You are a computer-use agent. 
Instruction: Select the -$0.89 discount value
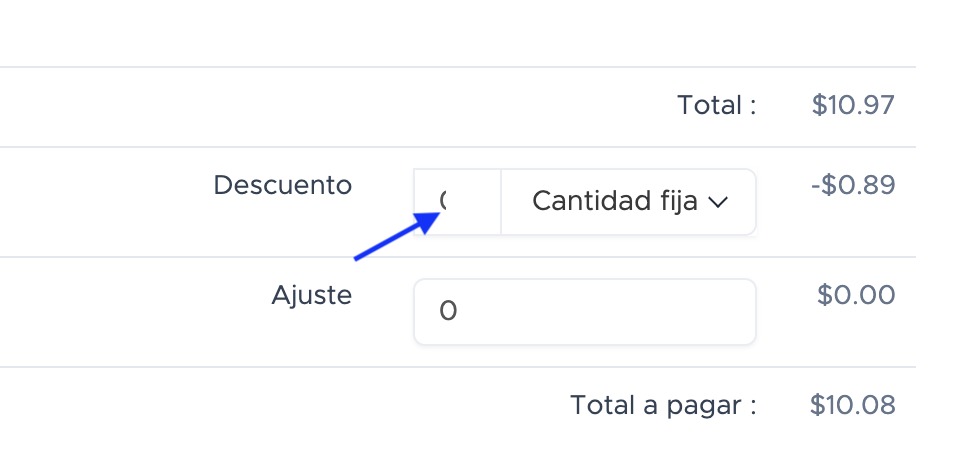[x=851, y=185]
